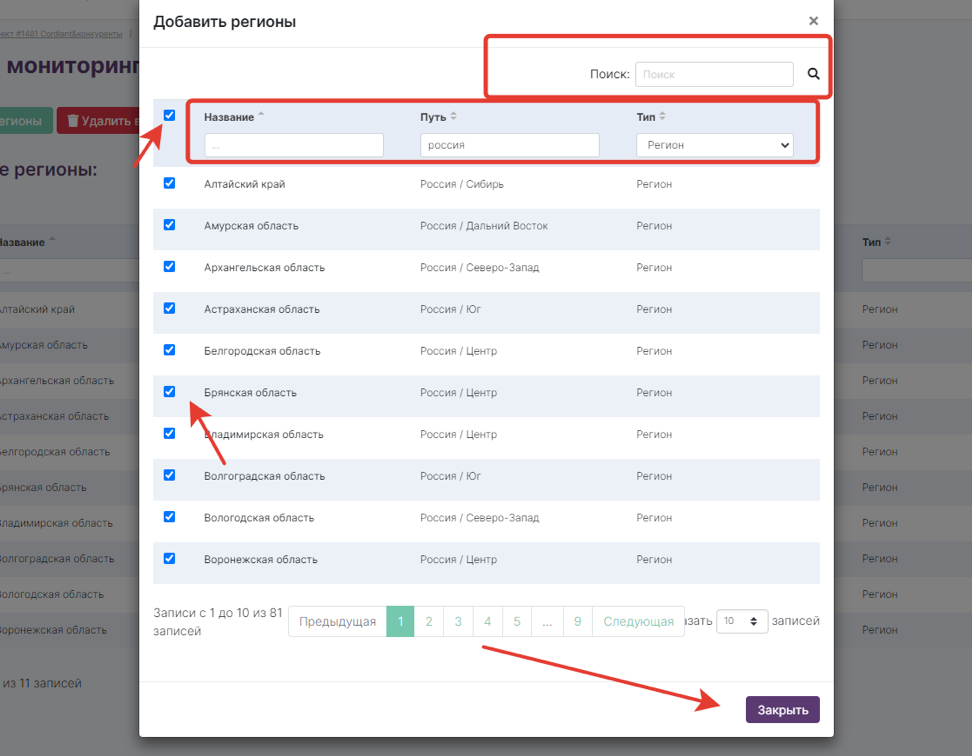Click the Предыдущая pagination button
The image size is (972, 756).
337,622
